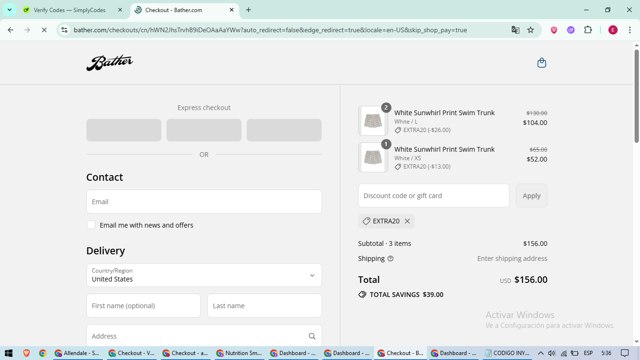Close the Checkout Bather.com tab
Screen dimensions: 640x360
[231, 10]
